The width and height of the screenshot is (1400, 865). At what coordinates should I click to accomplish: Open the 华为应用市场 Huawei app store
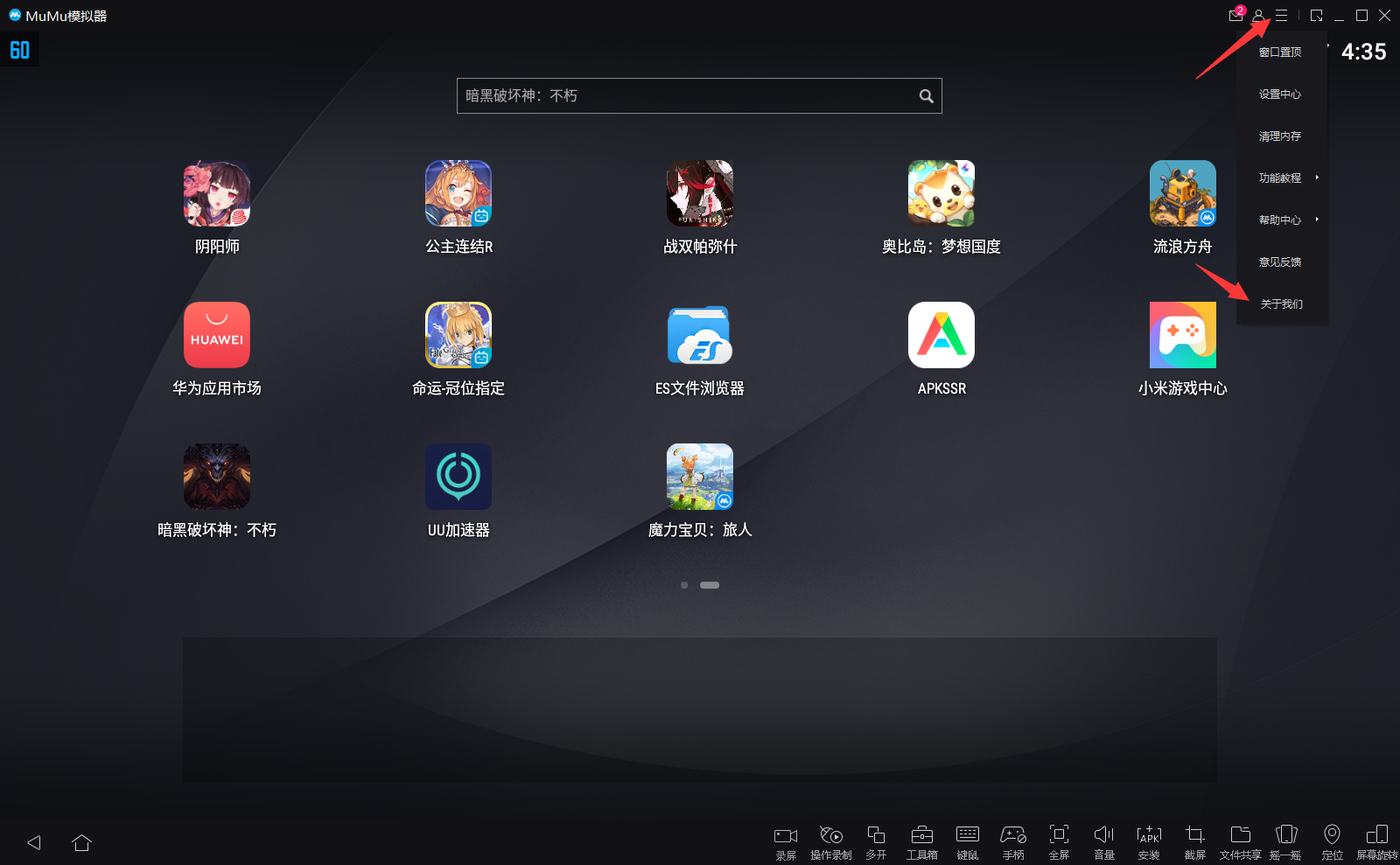pyautogui.click(x=217, y=335)
